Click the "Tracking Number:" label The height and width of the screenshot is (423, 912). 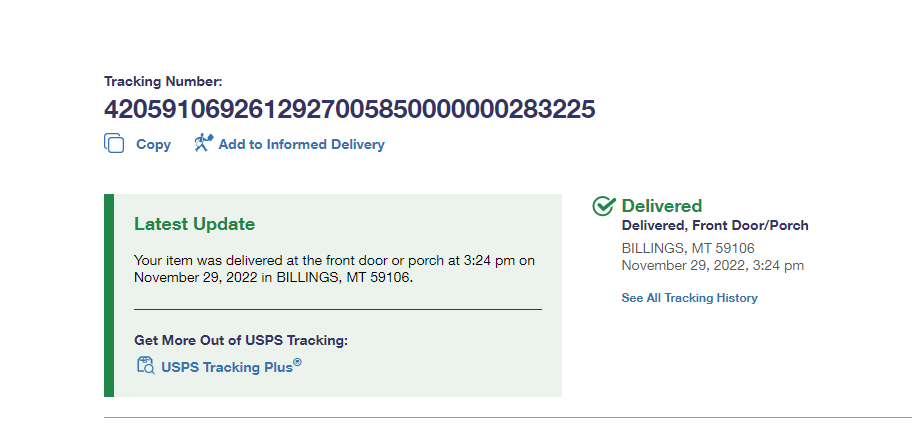click(x=163, y=80)
